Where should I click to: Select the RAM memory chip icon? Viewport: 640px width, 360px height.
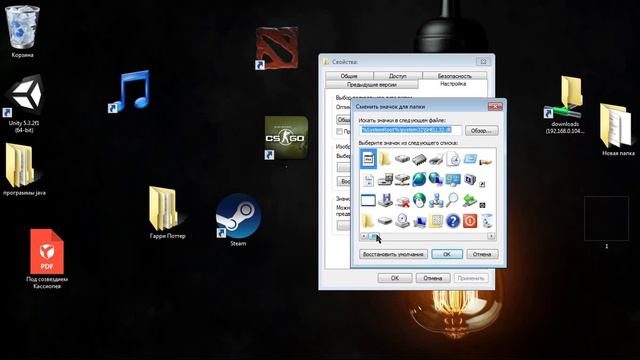click(x=419, y=159)
